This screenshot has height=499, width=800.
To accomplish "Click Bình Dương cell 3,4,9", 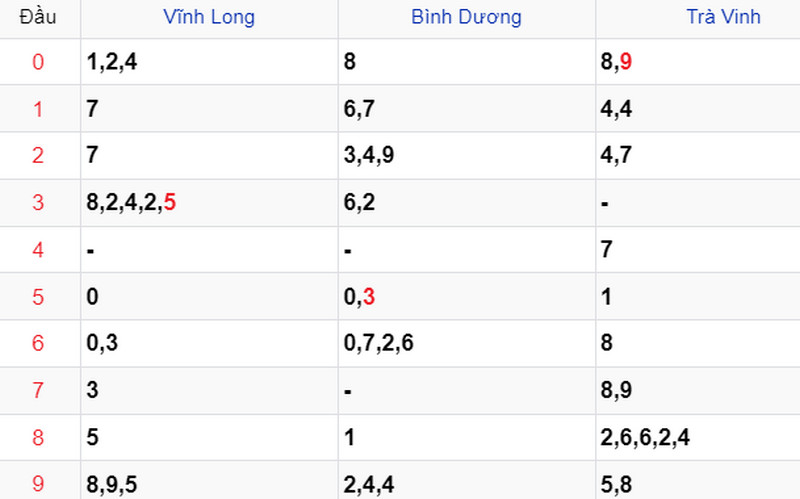I will (369, 155).
